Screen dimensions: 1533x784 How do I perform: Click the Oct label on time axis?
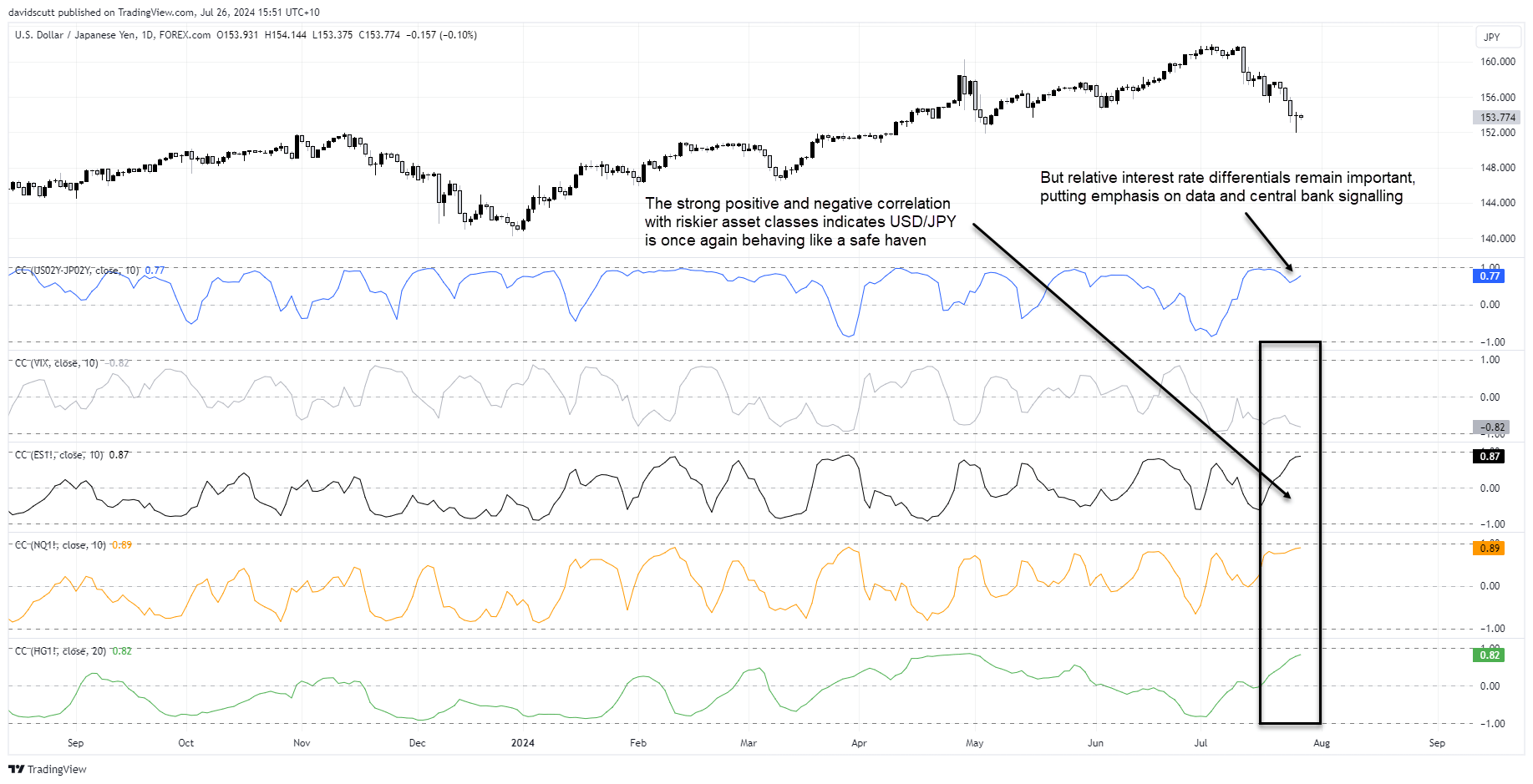pos(186,743)
